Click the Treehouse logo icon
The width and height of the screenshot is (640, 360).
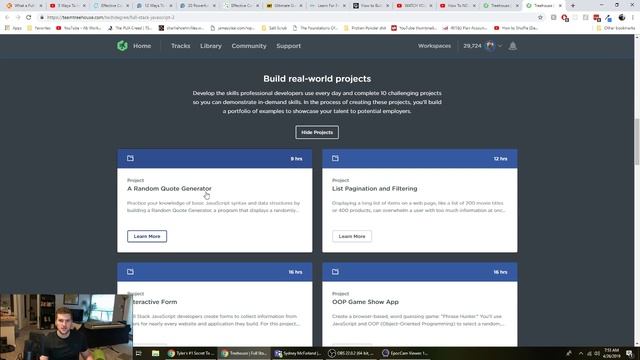pyautogui.click(x=122, y=46)
